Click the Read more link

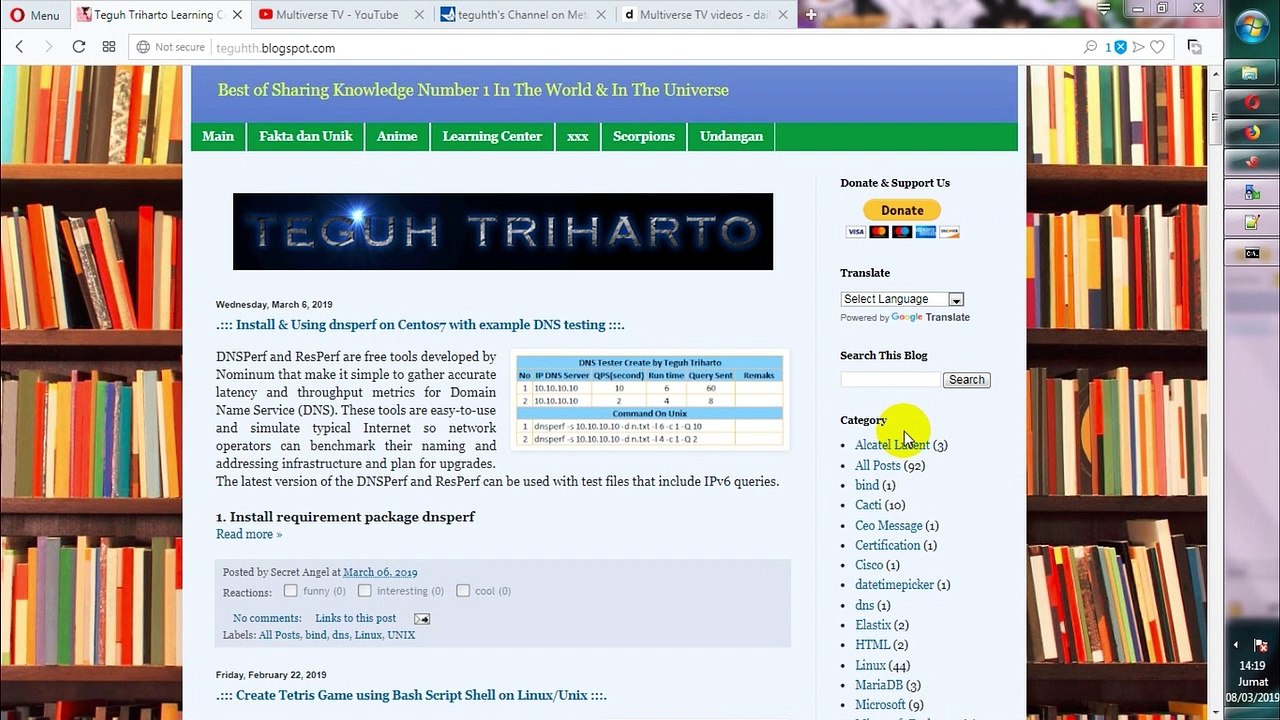249,534
